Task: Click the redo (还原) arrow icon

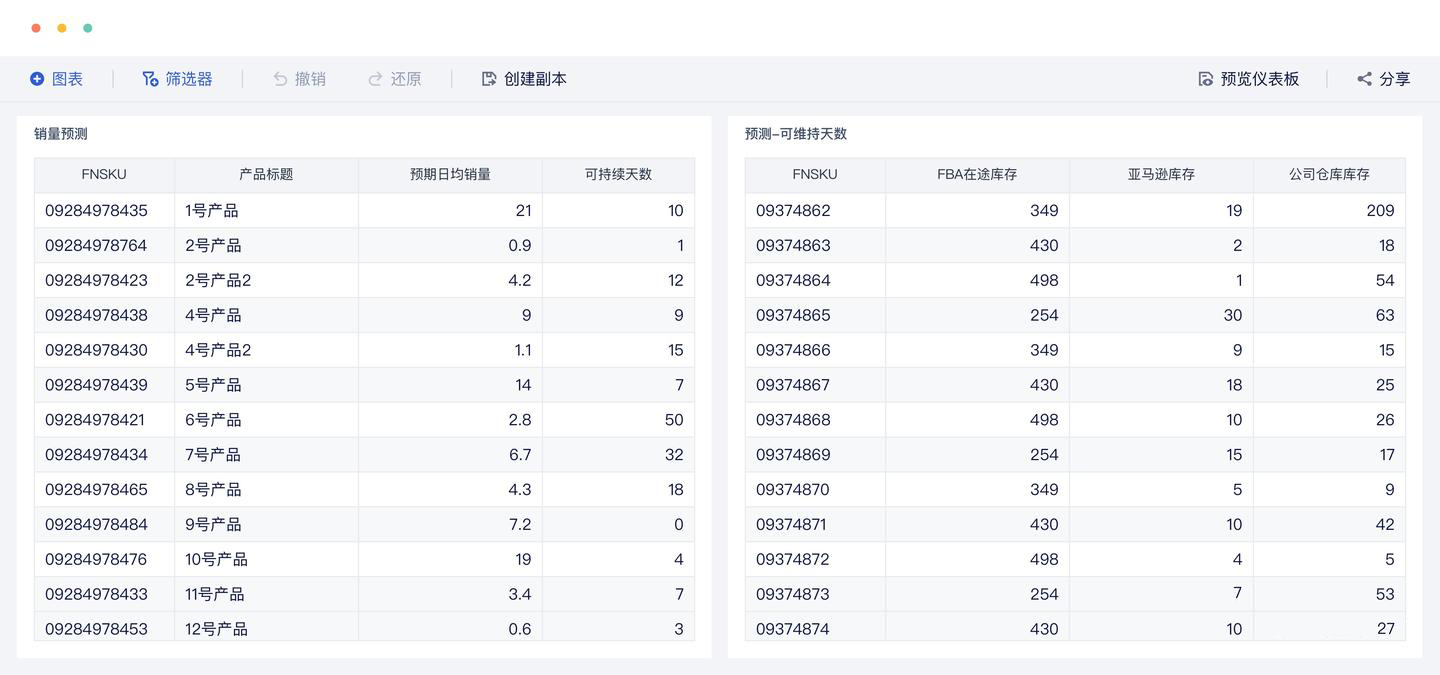Action: click(375, 79)
